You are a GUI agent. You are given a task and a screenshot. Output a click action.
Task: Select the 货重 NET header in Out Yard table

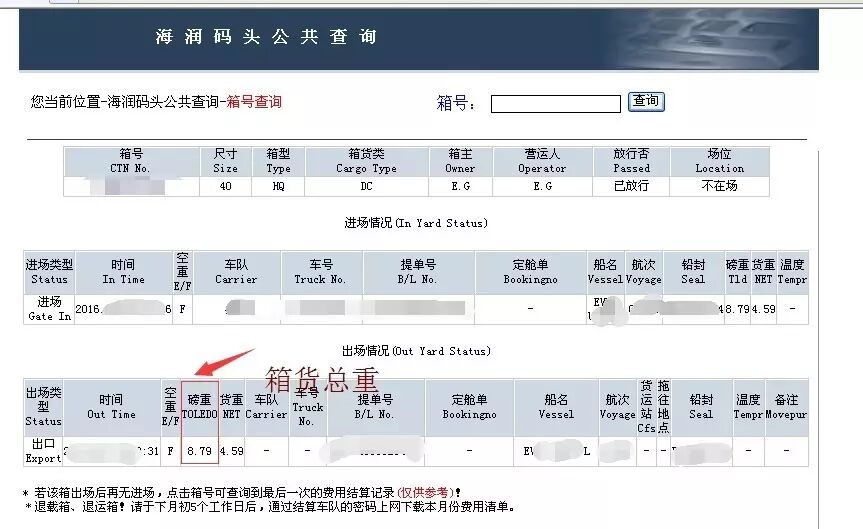pos(231,407)
